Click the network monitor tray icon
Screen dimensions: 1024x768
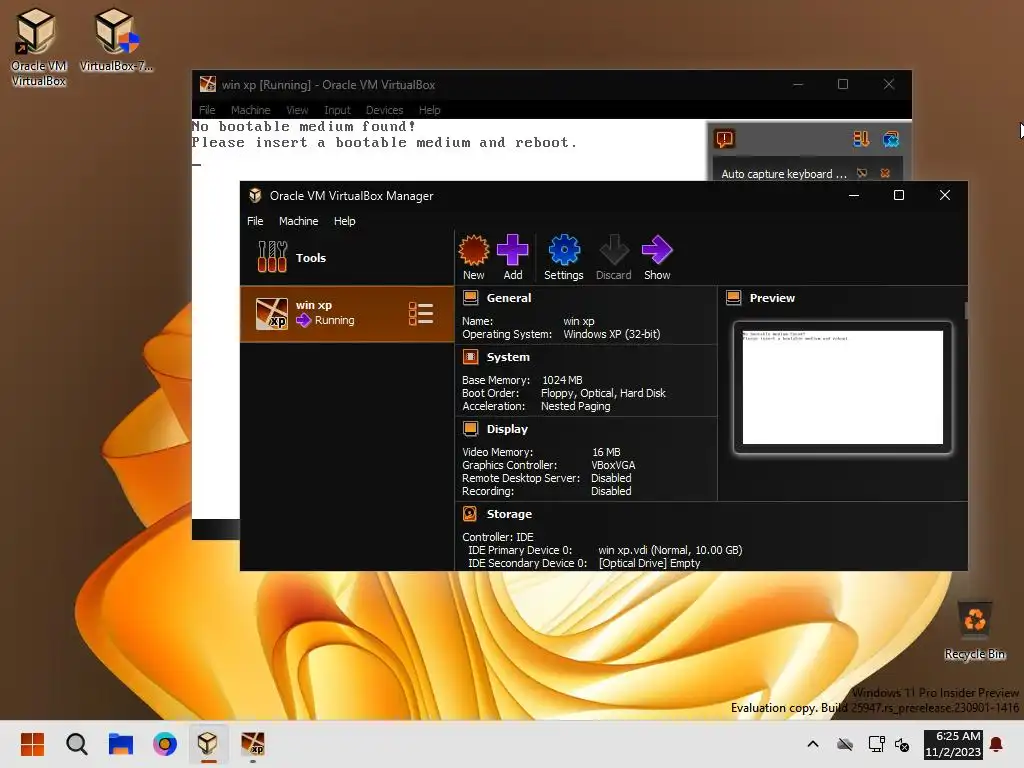tap(876, 744)
